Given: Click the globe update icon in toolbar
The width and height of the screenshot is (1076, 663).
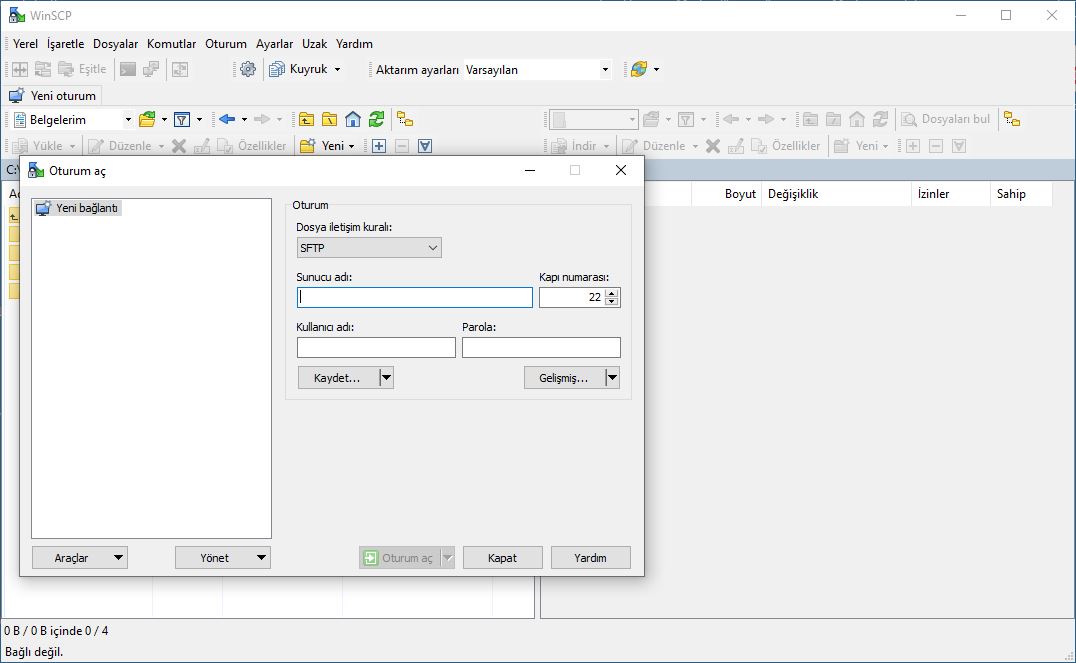Looking at the screenshot, I should 639,69.
